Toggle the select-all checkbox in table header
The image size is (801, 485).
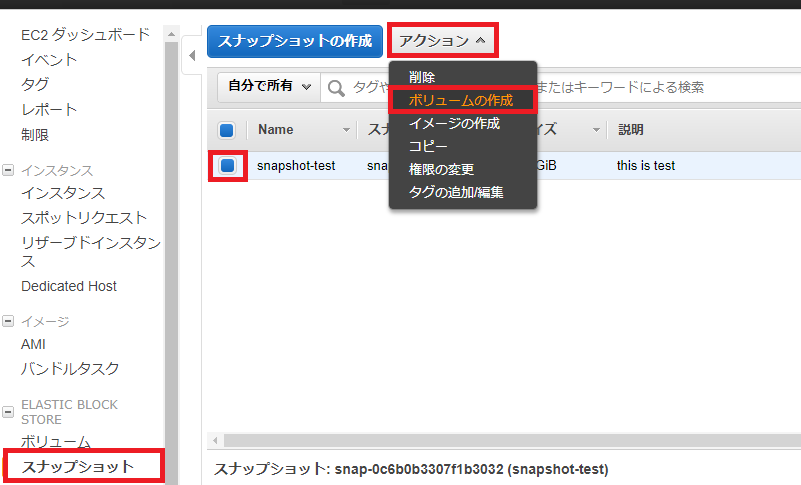[x=227, y=130]
